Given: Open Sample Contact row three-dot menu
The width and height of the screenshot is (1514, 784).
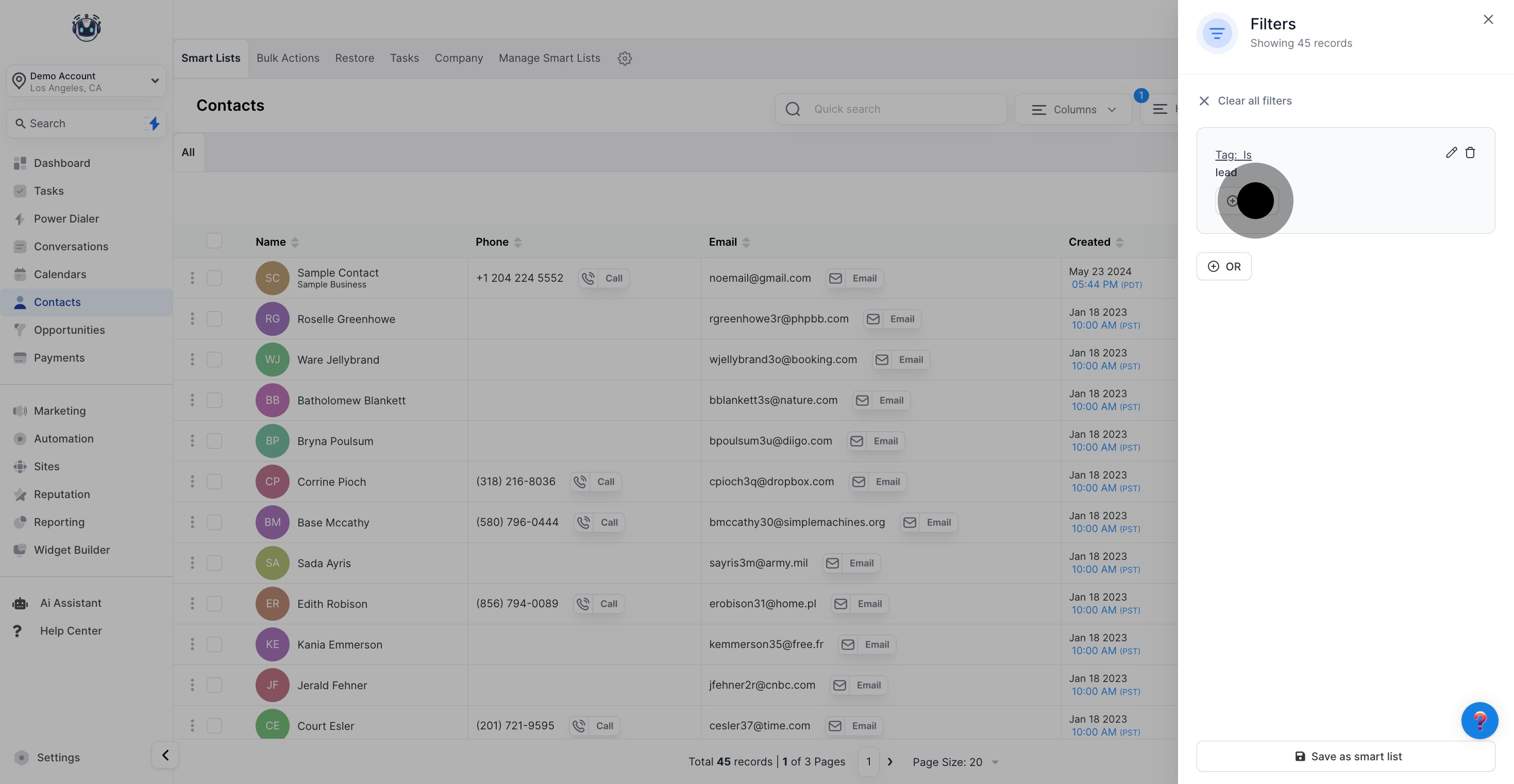Looking at the screenshot, I should click(x=192, y=278).
